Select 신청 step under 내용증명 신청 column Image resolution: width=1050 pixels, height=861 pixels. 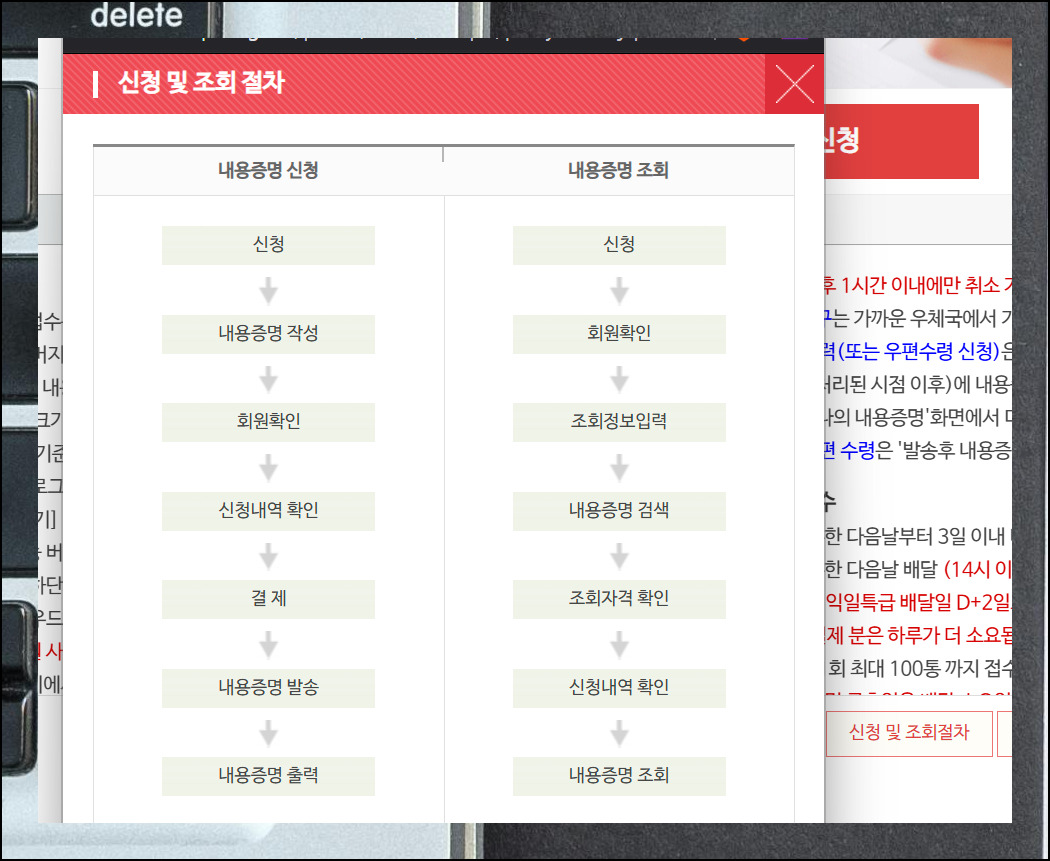[268, 245]
